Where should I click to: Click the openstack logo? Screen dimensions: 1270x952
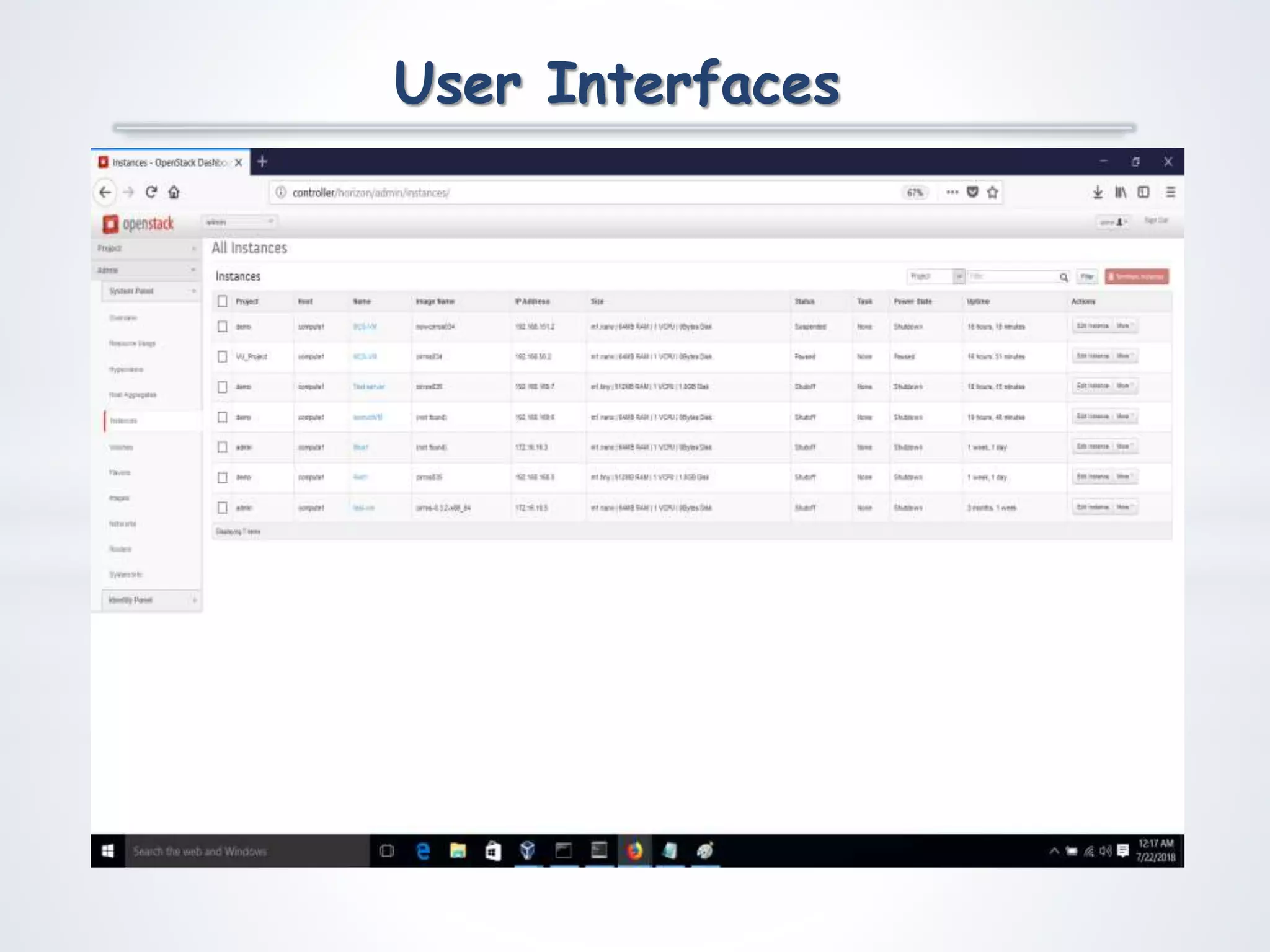pyautogui.click(x=138, y=224)
